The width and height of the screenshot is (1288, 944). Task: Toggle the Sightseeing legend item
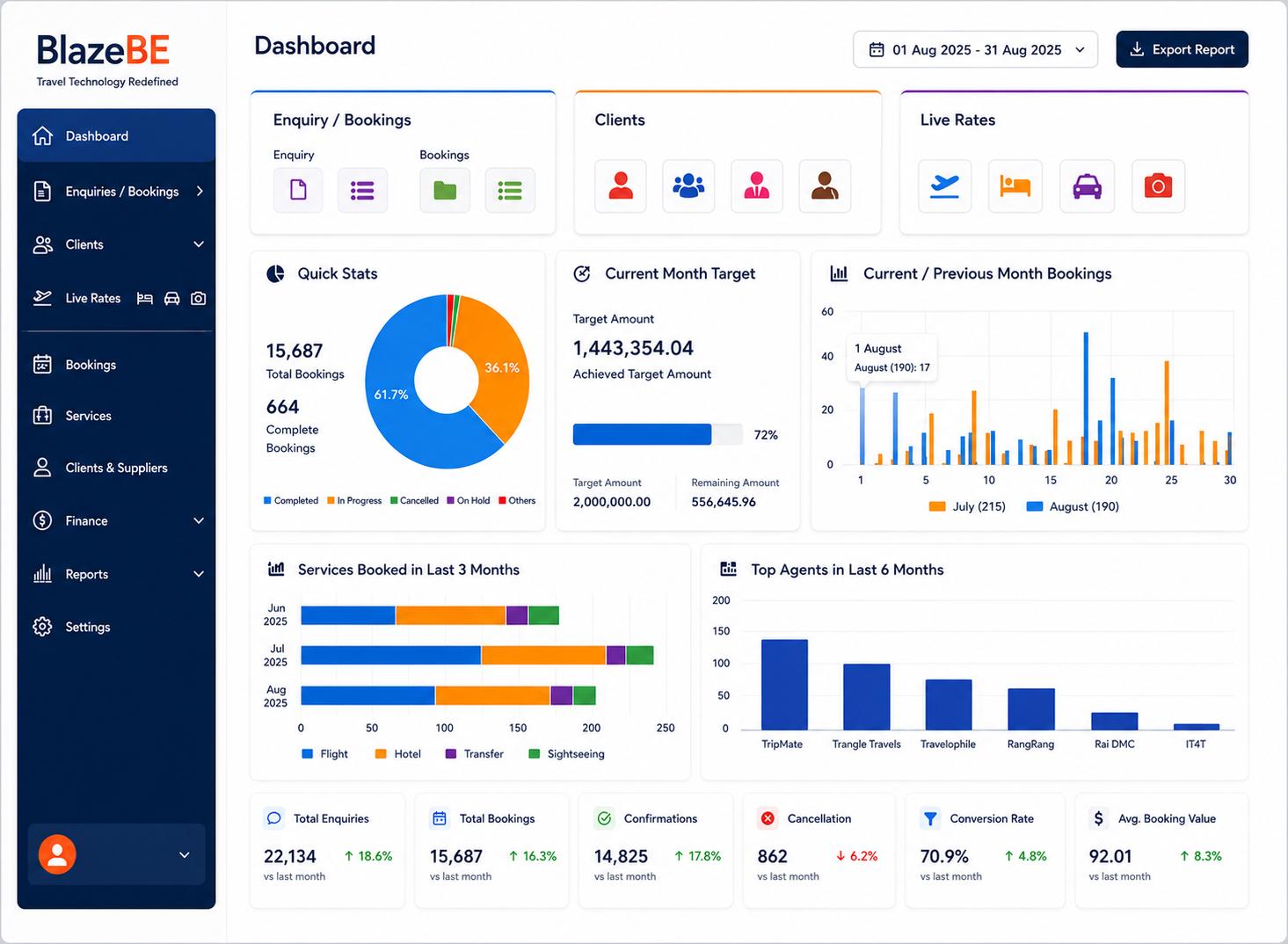(x=567, y=754)
